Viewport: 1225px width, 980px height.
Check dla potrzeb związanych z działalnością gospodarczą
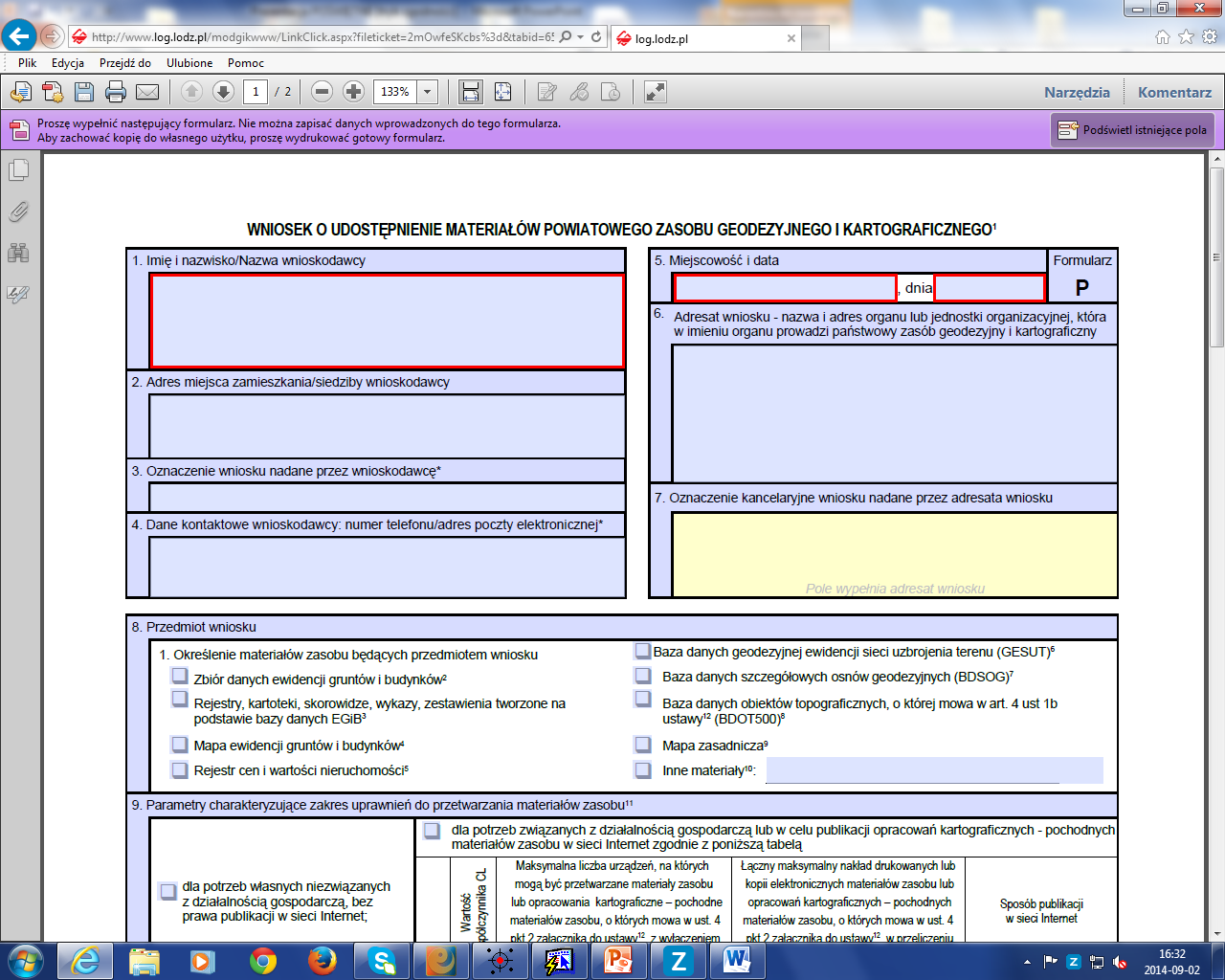click(432, 830)
